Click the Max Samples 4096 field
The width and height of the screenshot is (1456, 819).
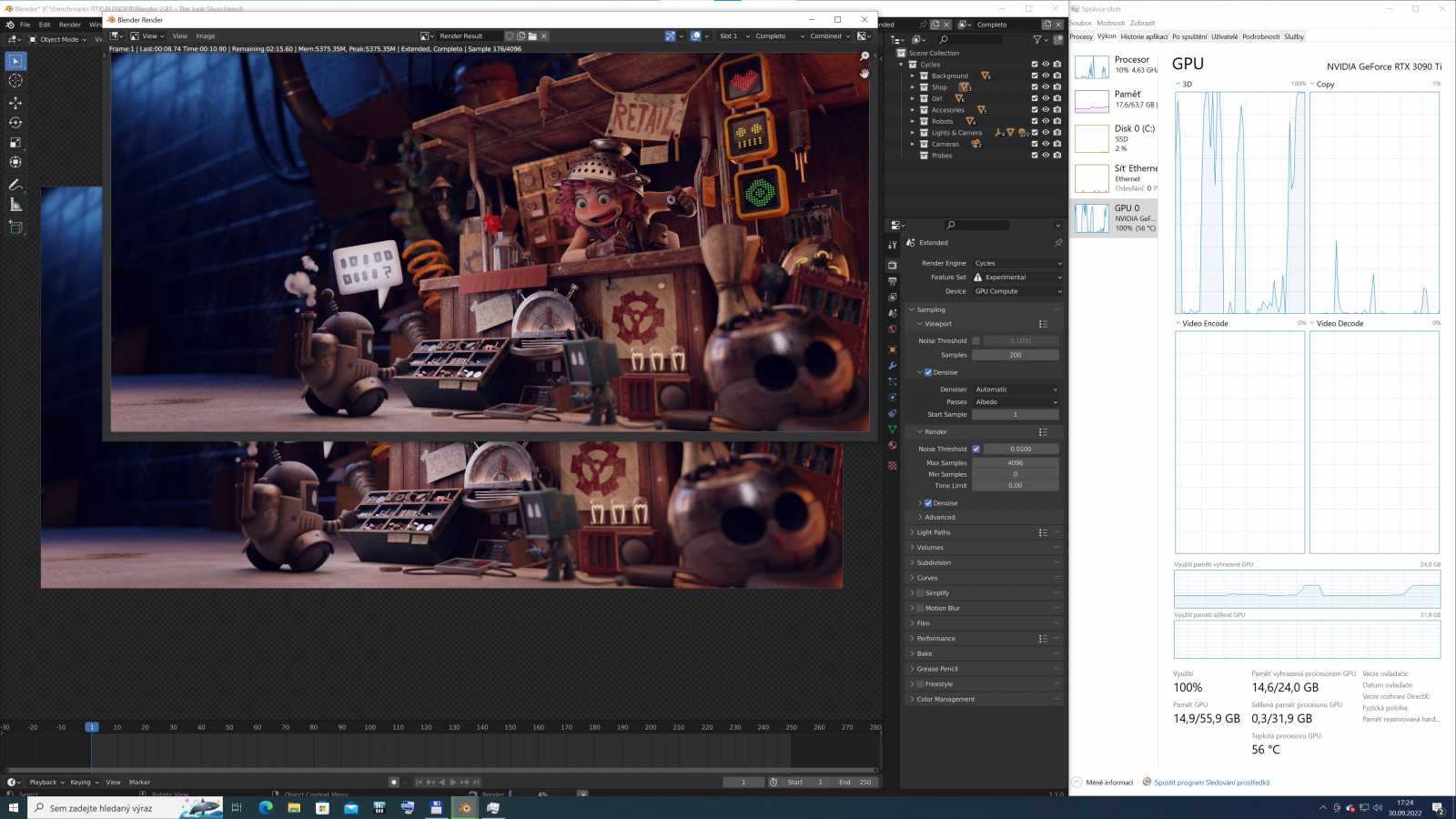click(1016, 463)
